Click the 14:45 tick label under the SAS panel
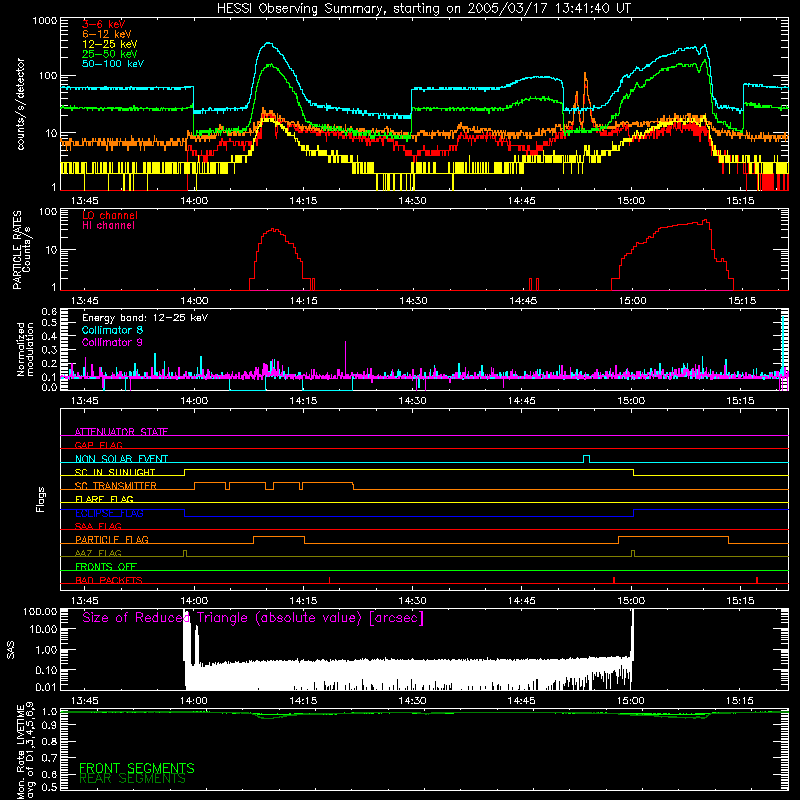Viewport: 800px width, 800px height. [521, 701]
